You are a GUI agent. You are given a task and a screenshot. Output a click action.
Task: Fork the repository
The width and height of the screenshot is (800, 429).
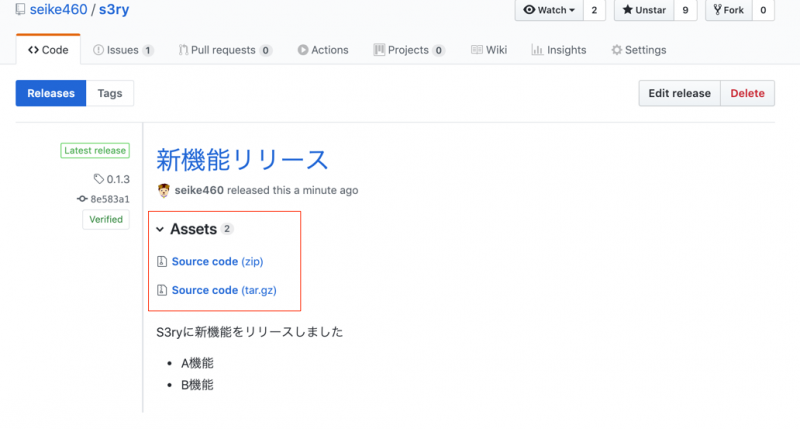(x=727, y=10)
